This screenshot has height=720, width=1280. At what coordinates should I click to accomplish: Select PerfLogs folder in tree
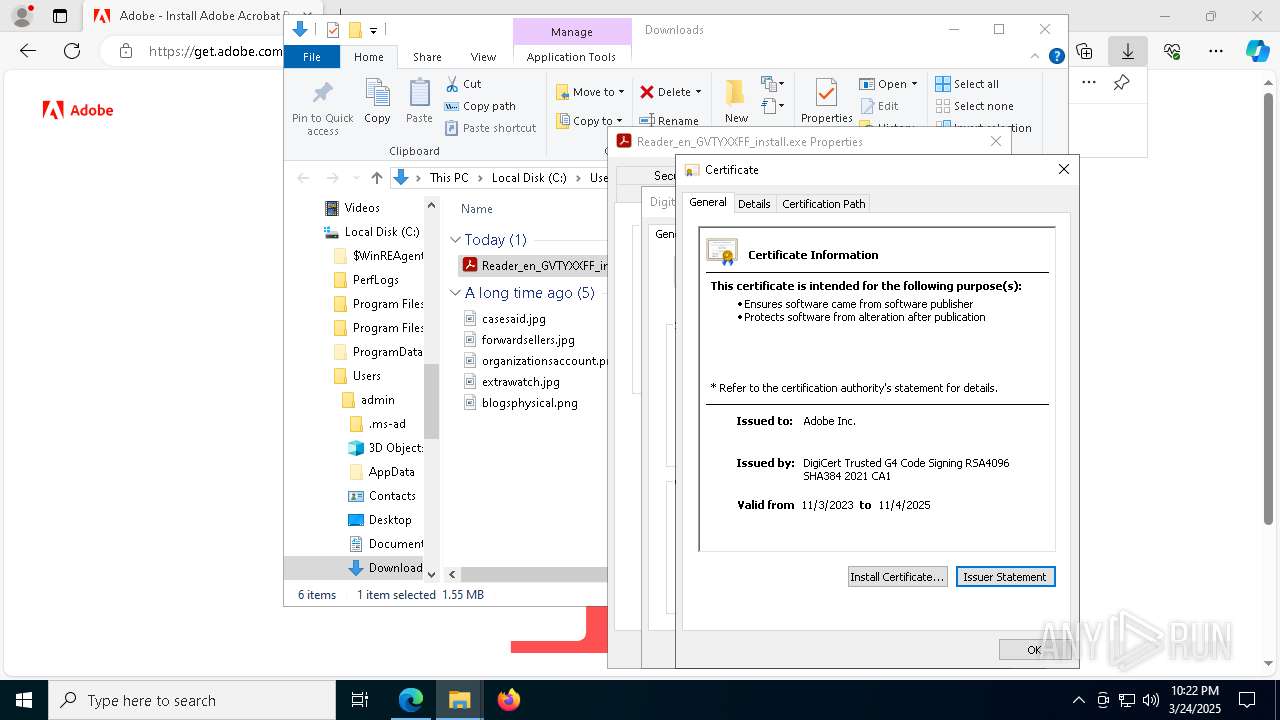(375, 280)
